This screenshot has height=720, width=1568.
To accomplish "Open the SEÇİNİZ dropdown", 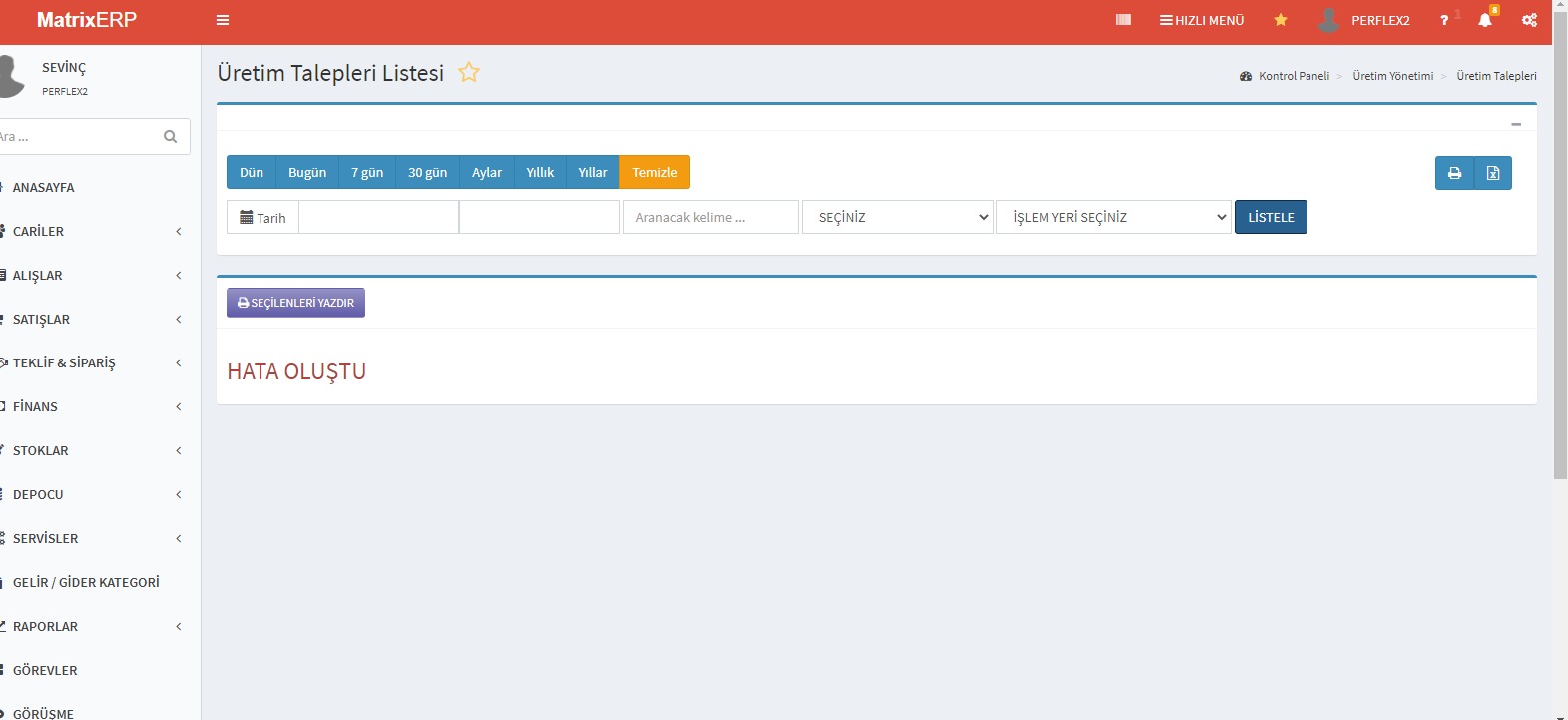I will (x=898, y=217).
